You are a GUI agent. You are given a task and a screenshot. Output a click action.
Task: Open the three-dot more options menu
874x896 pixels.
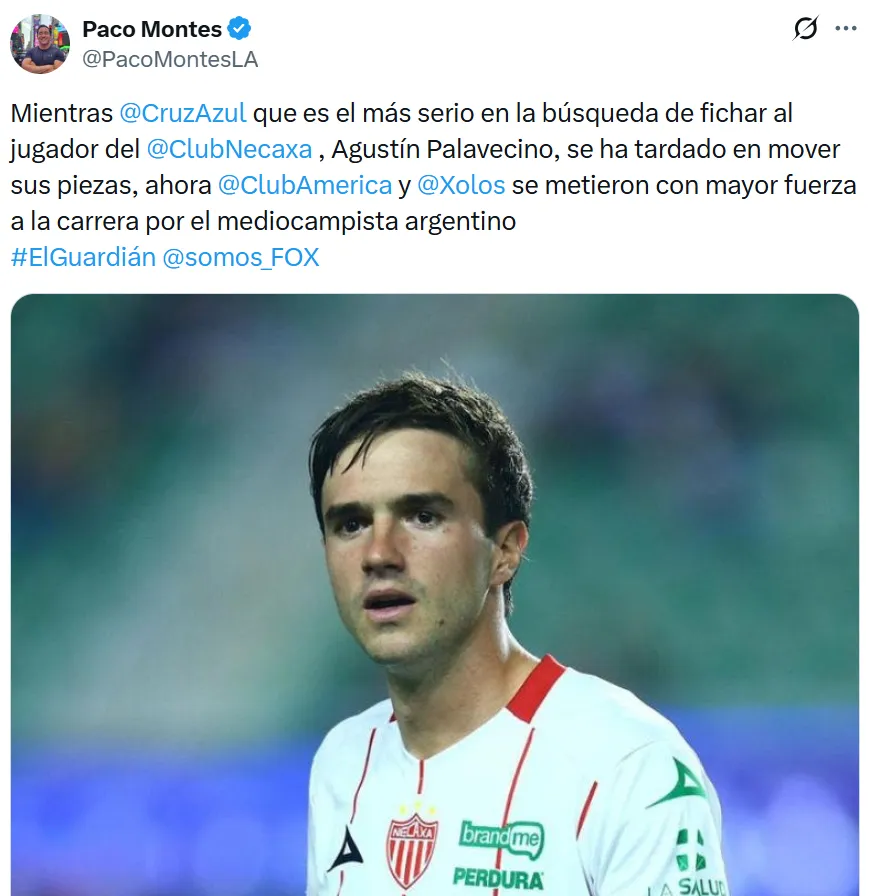point(846,29)
